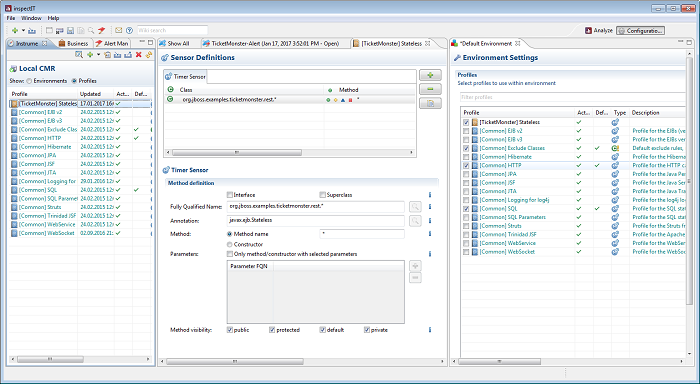Check [Common] WebService in Environment Settings

466,244
